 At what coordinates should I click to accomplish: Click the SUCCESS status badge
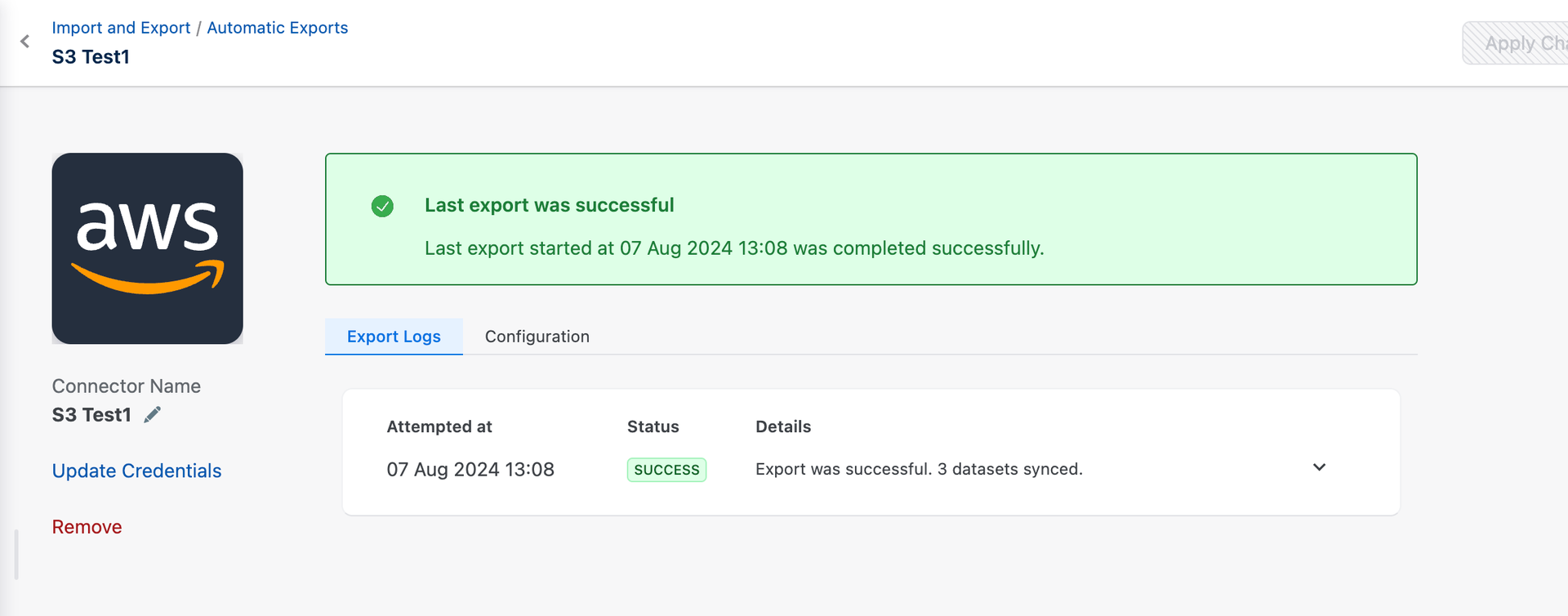point(666,470)
